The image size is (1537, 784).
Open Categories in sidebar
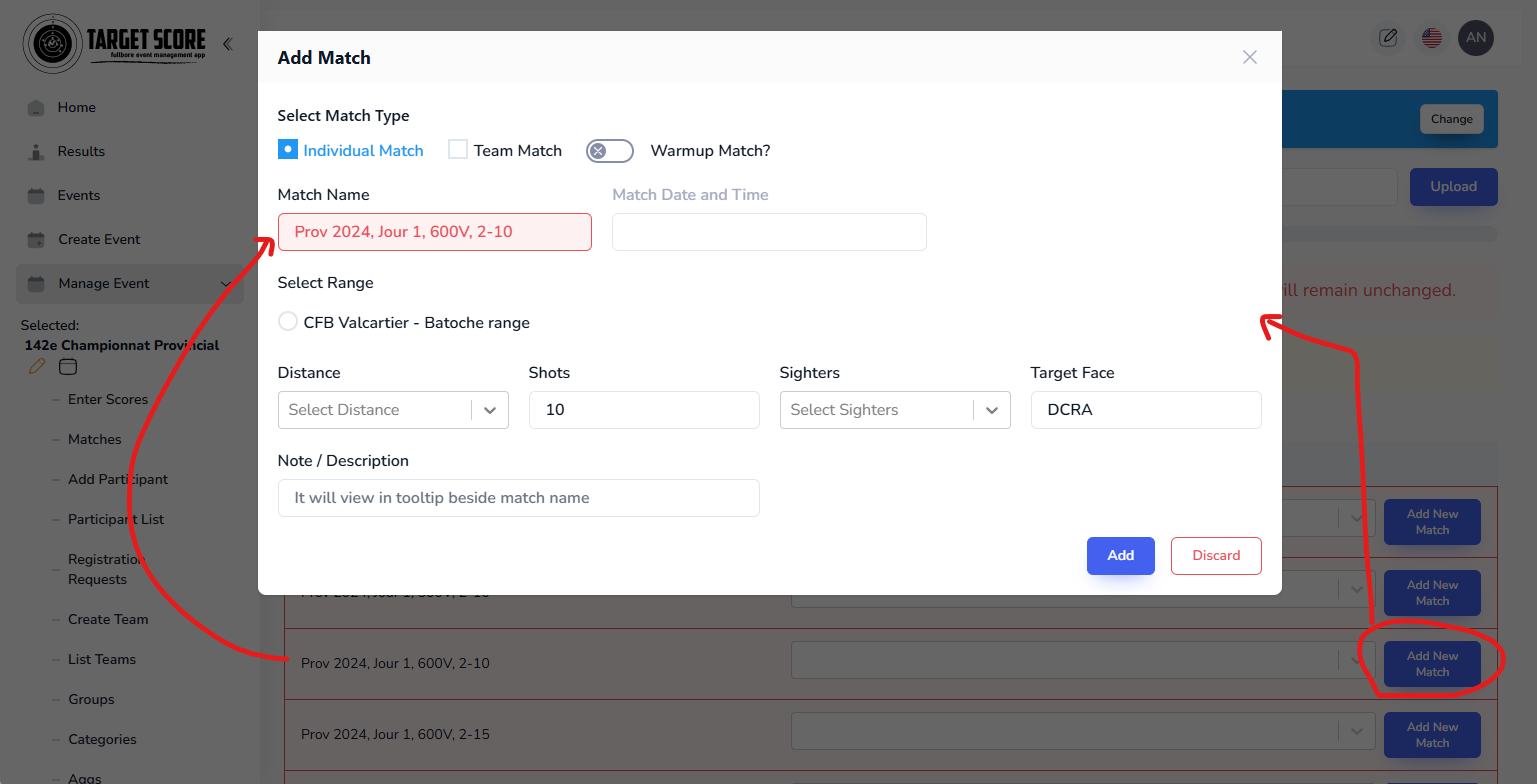[x=102, y=739]
